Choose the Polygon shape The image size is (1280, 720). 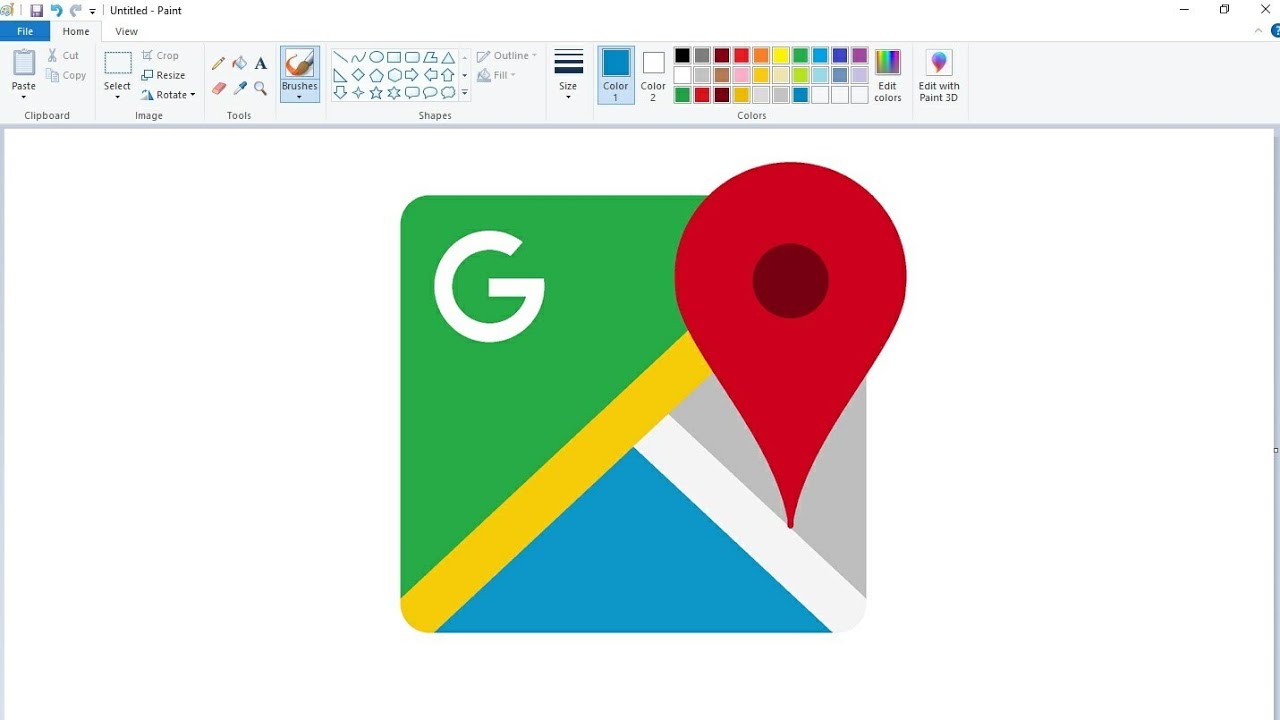(x=430, y=57)
